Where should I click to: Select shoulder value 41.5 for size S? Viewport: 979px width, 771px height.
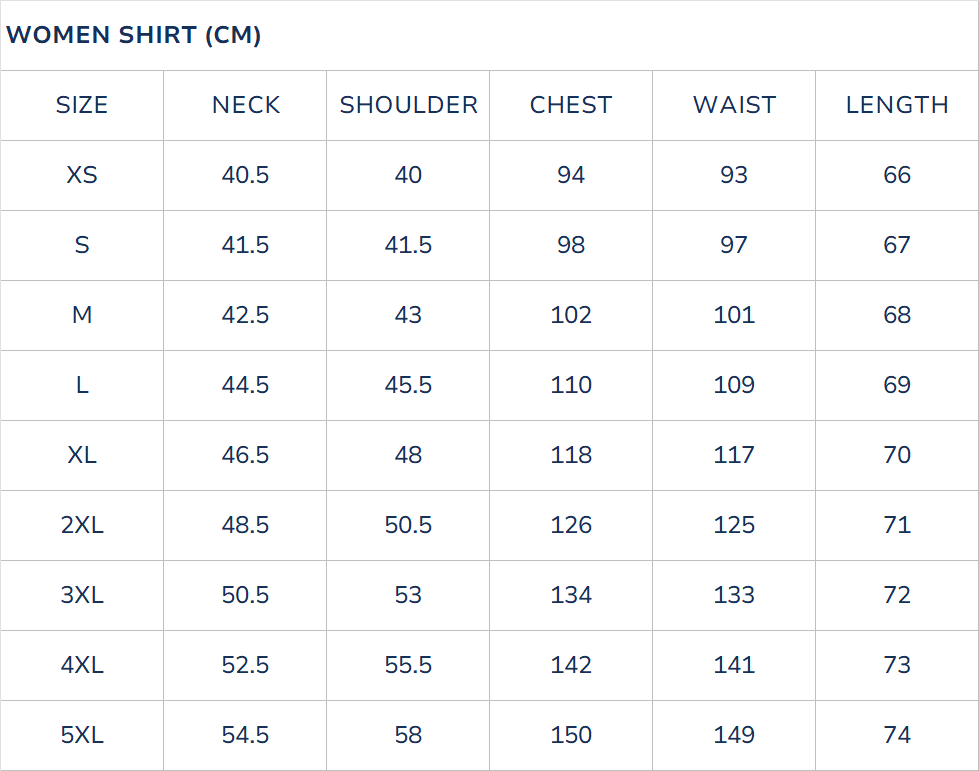(408, 245)
